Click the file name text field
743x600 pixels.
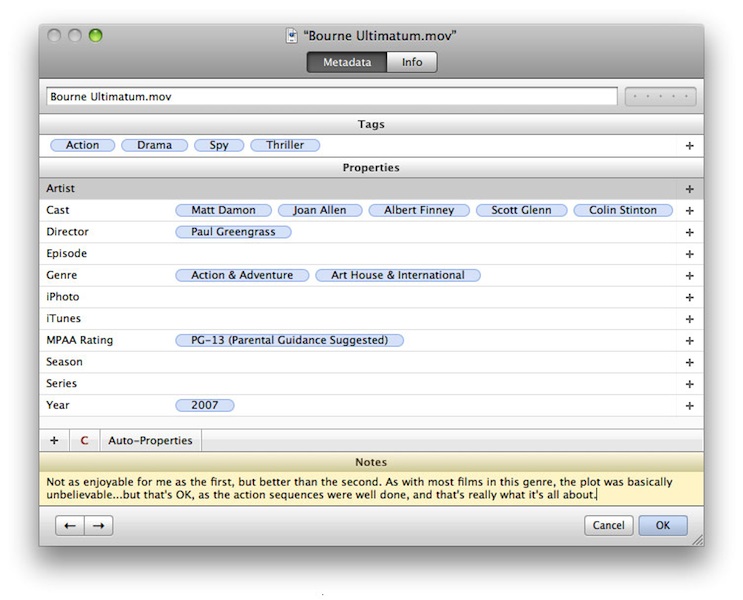(331, 97)
